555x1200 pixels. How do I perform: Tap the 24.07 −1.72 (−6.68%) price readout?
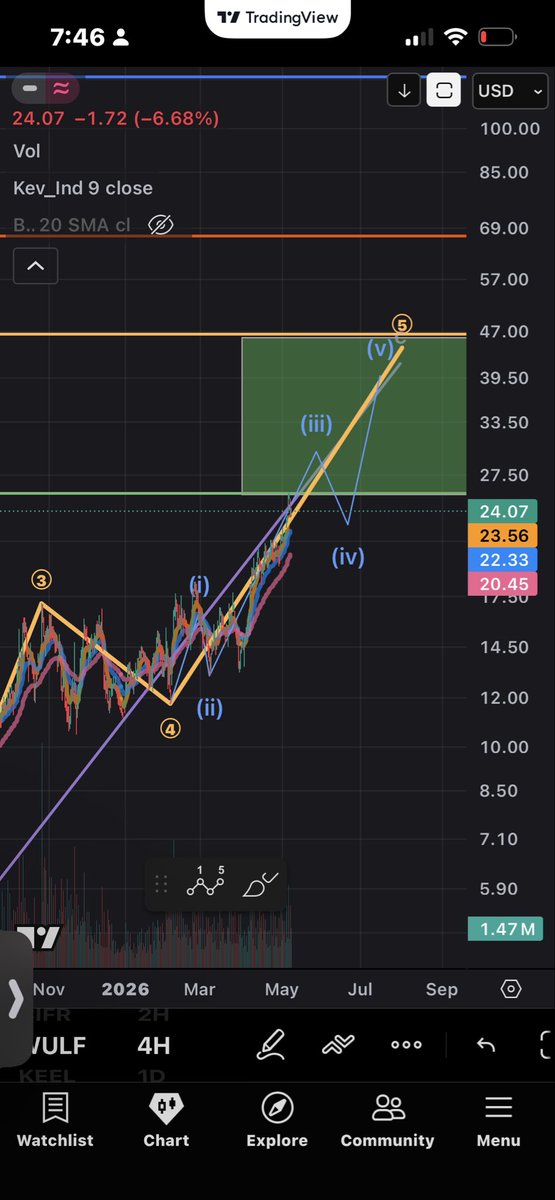click(115, 119)
